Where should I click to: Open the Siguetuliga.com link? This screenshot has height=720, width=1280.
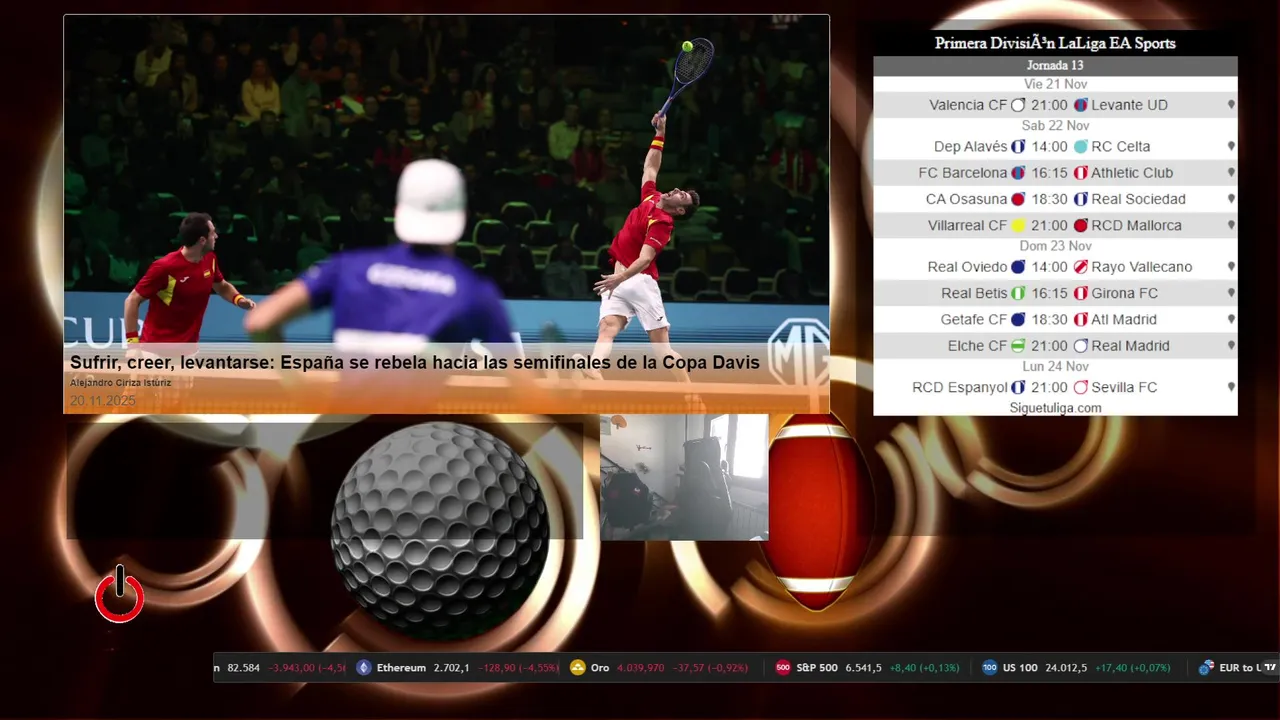click(1055, 408)
